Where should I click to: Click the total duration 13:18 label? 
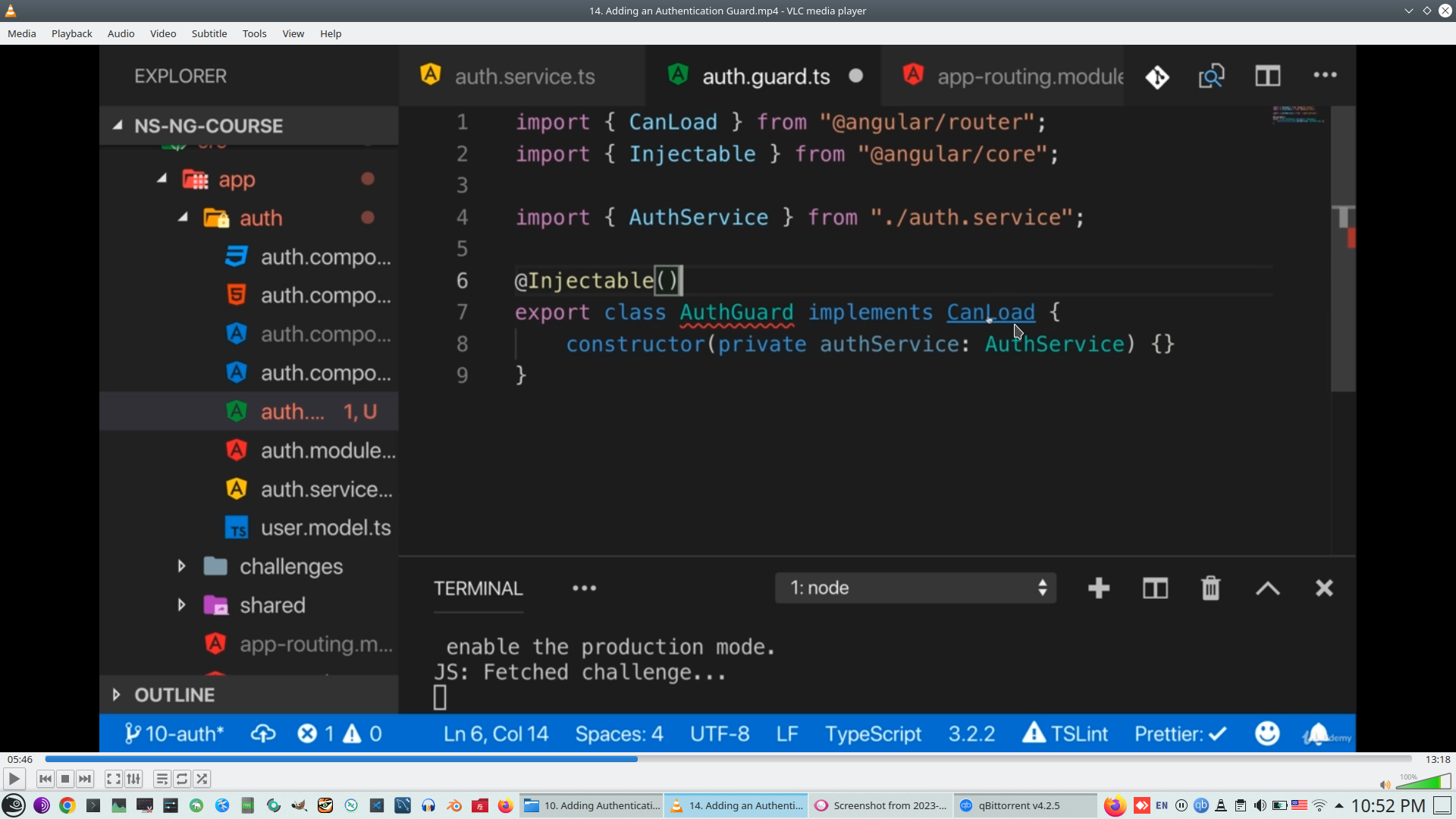pos(1437,759)
